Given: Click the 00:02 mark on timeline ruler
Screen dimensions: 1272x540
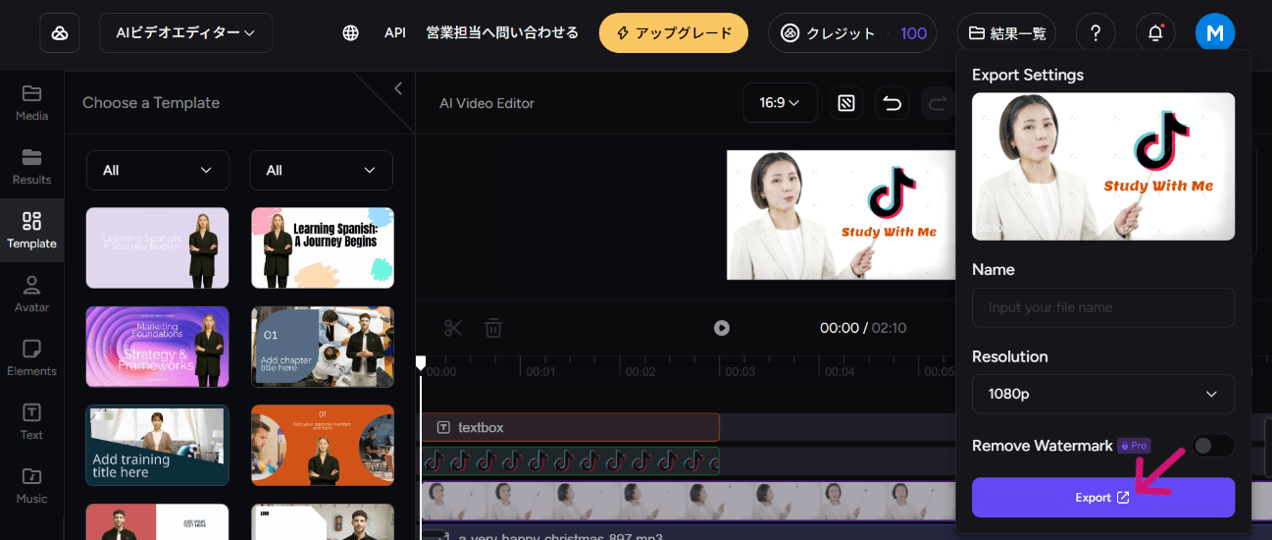Looking at the screenshot, I should coord(640,371).
